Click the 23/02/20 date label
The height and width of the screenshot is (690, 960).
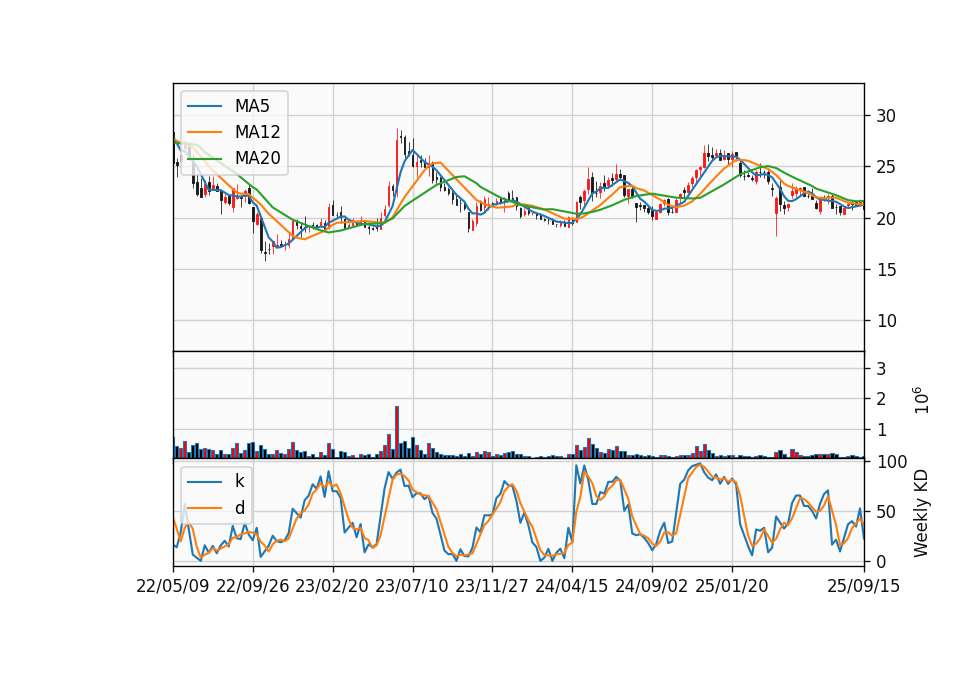tap(332, 586)
